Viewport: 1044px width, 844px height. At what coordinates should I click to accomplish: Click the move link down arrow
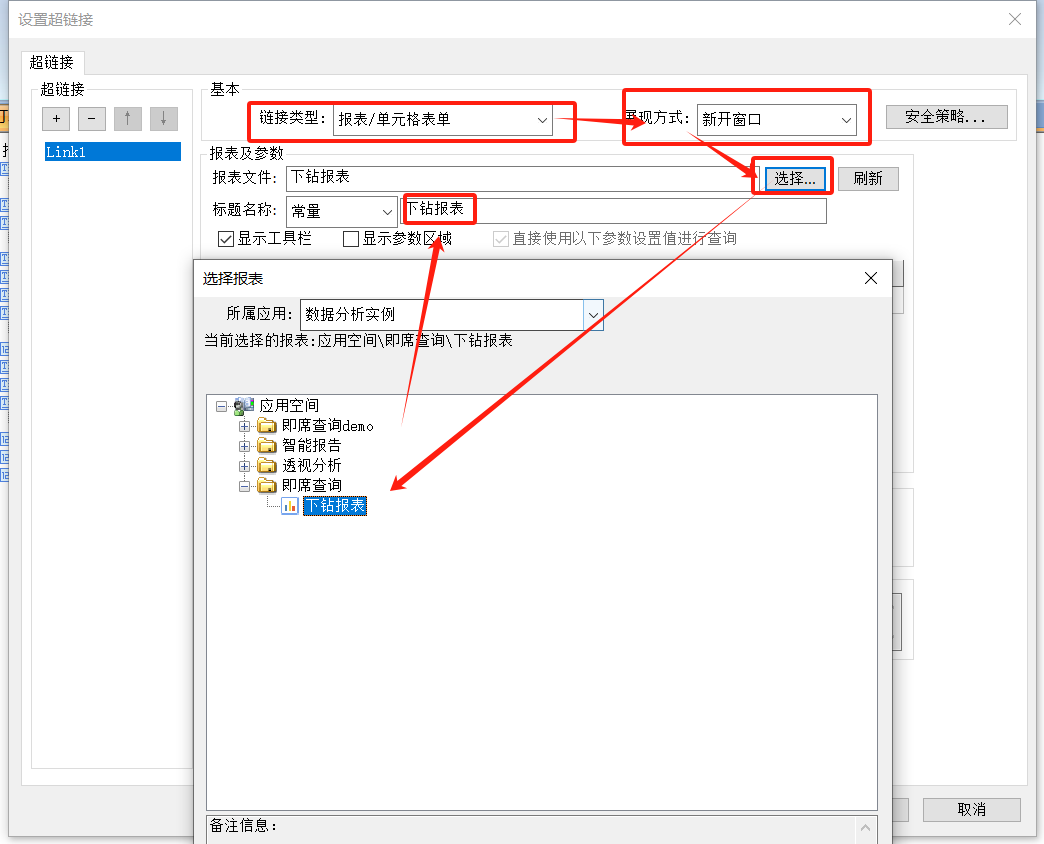pyautogui.click(x=164, y=119)
